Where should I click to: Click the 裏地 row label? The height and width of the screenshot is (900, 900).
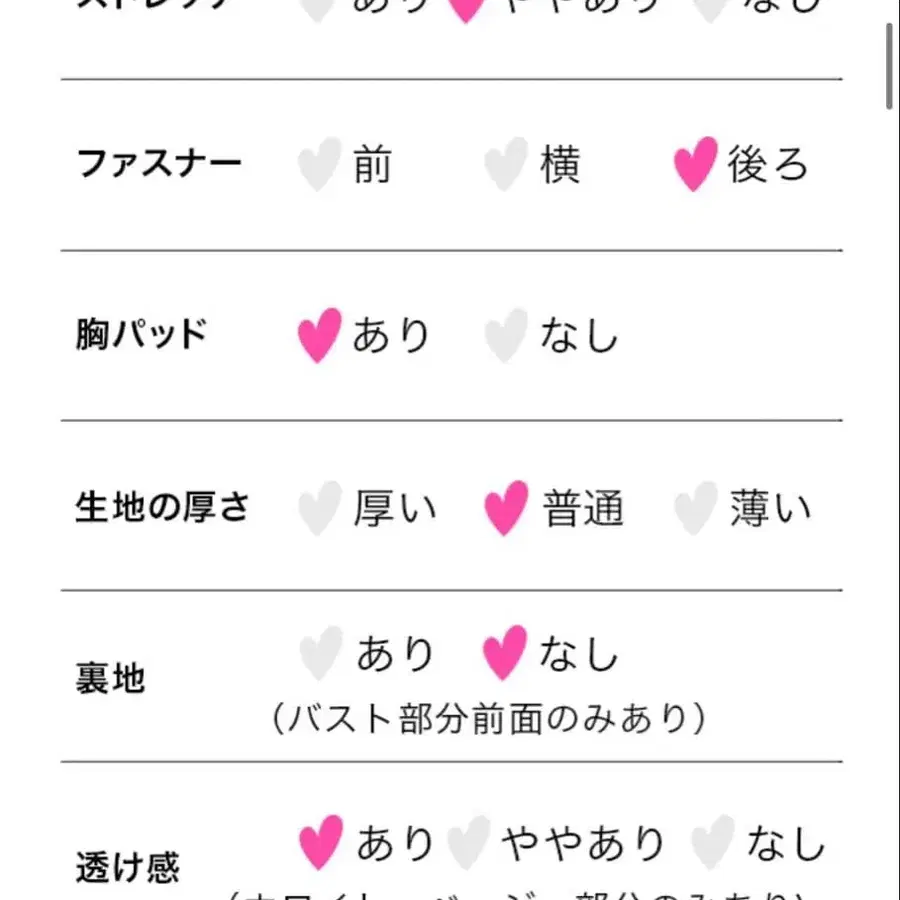tap(110, 680)
